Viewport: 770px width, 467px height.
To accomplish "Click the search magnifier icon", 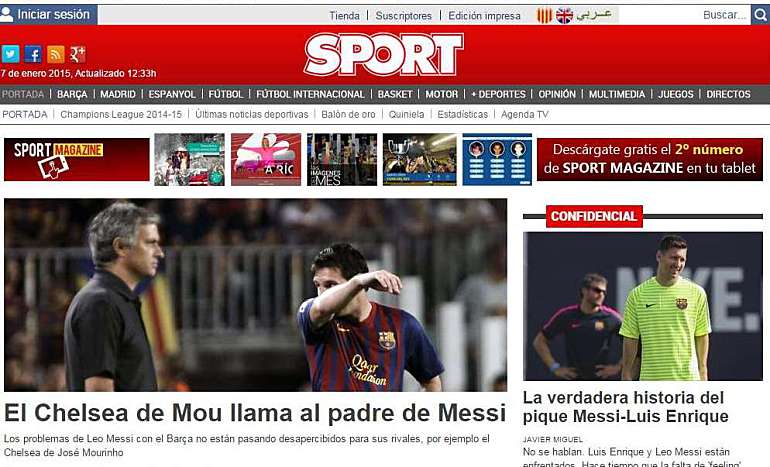I will tap(760, 15).
